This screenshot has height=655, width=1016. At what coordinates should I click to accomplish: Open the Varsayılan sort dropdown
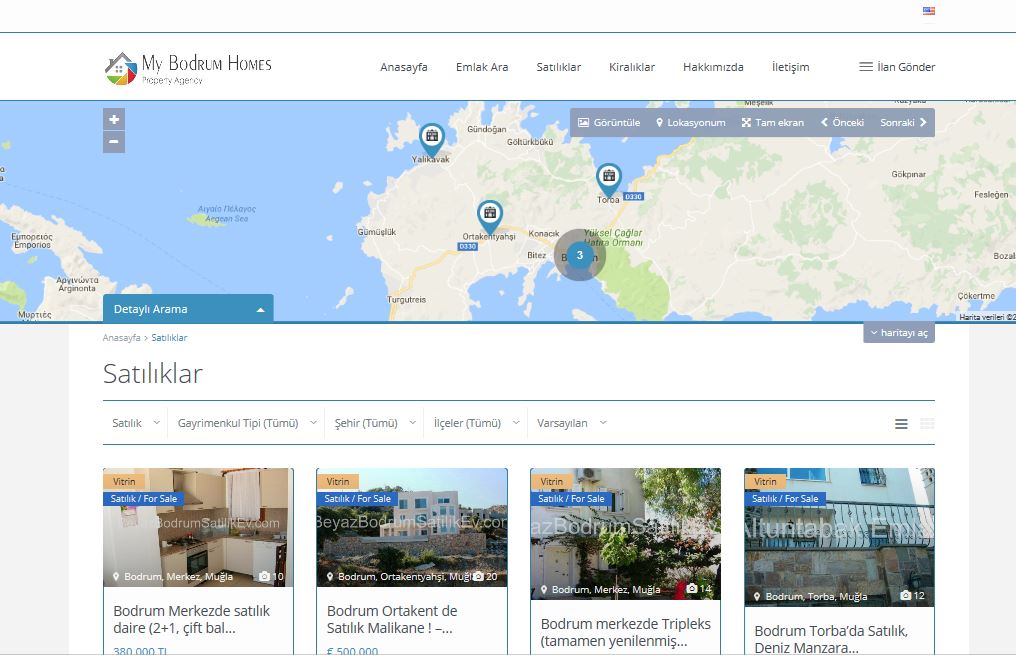[x=571, y=423]
